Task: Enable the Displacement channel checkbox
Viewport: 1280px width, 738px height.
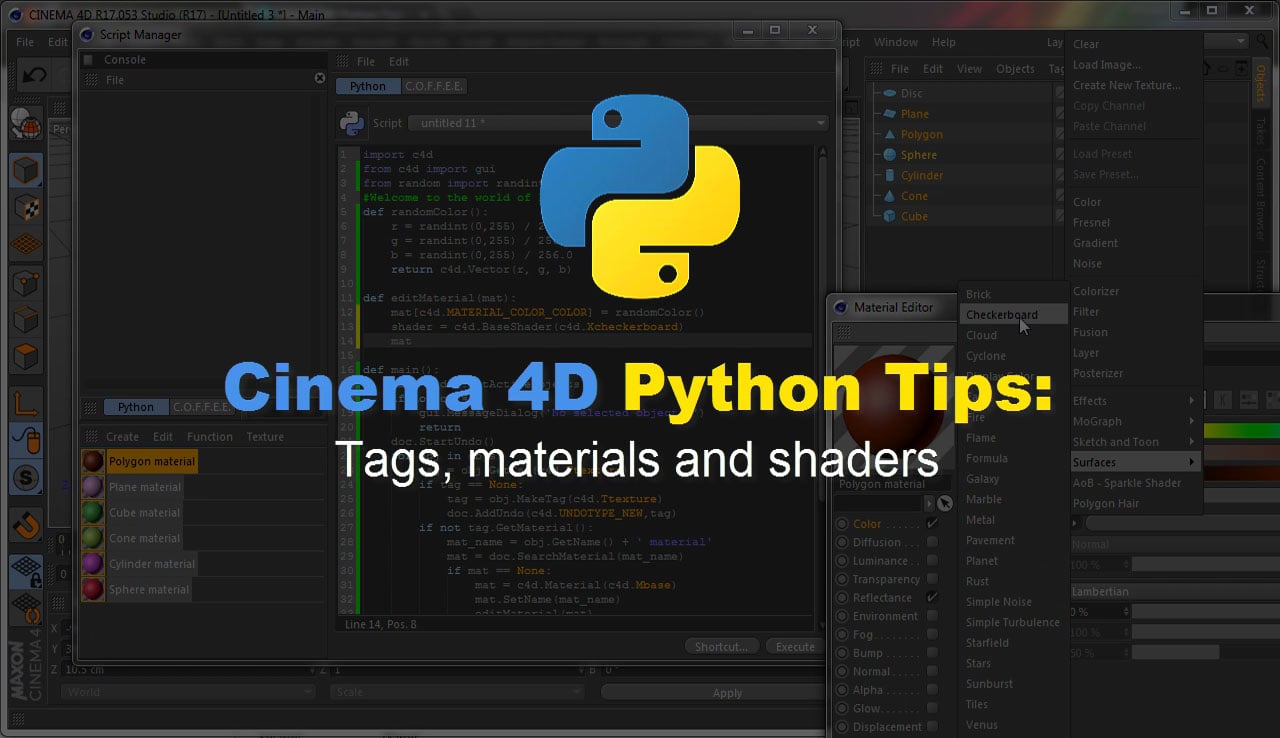Action: (932, 726)
